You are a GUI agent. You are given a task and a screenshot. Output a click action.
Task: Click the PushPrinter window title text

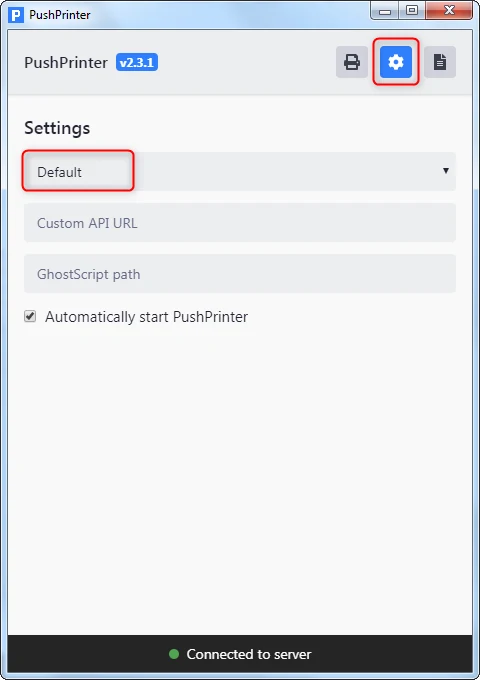click(60, 15)
